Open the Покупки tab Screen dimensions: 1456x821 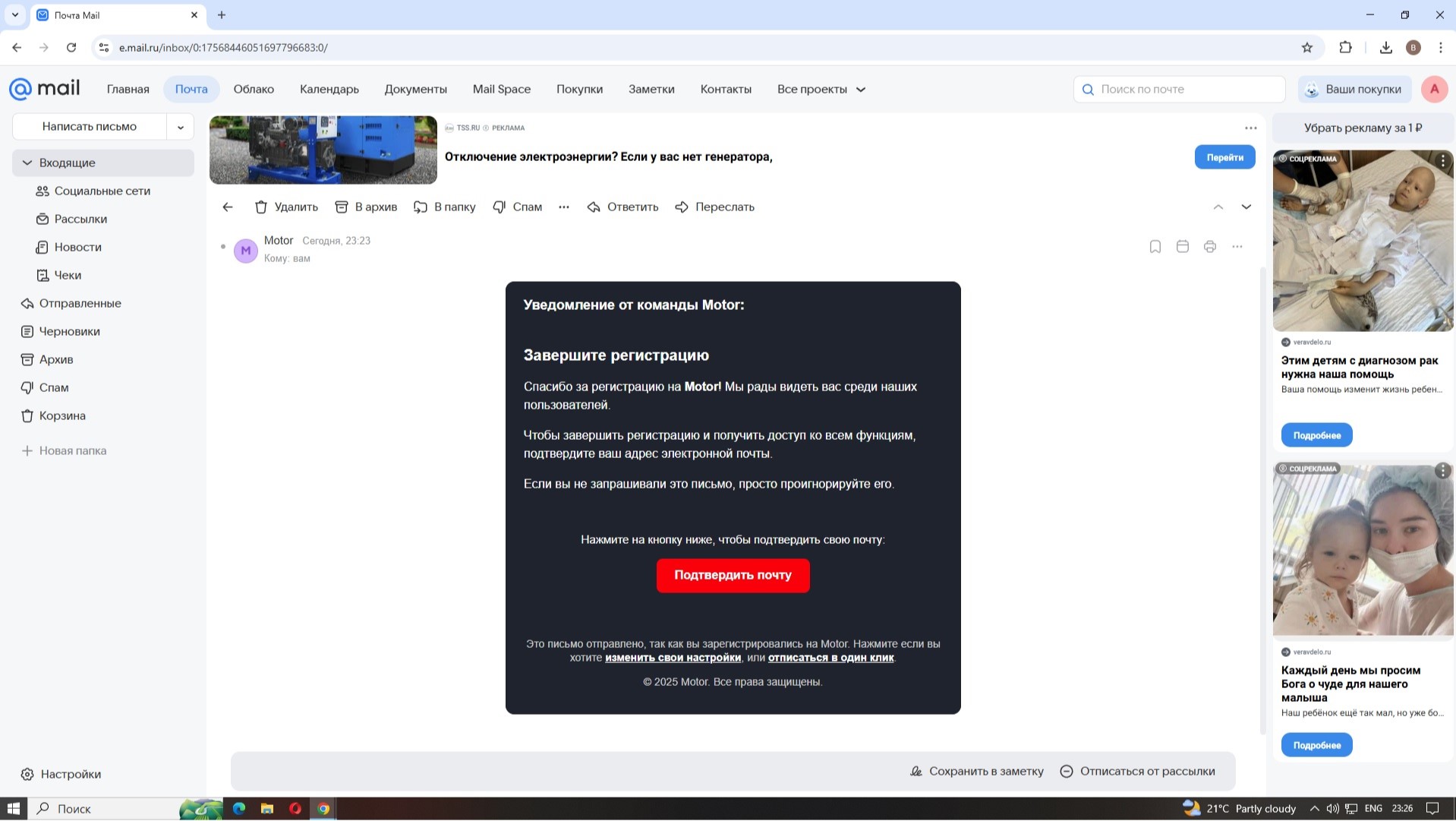tap(580, 89)
